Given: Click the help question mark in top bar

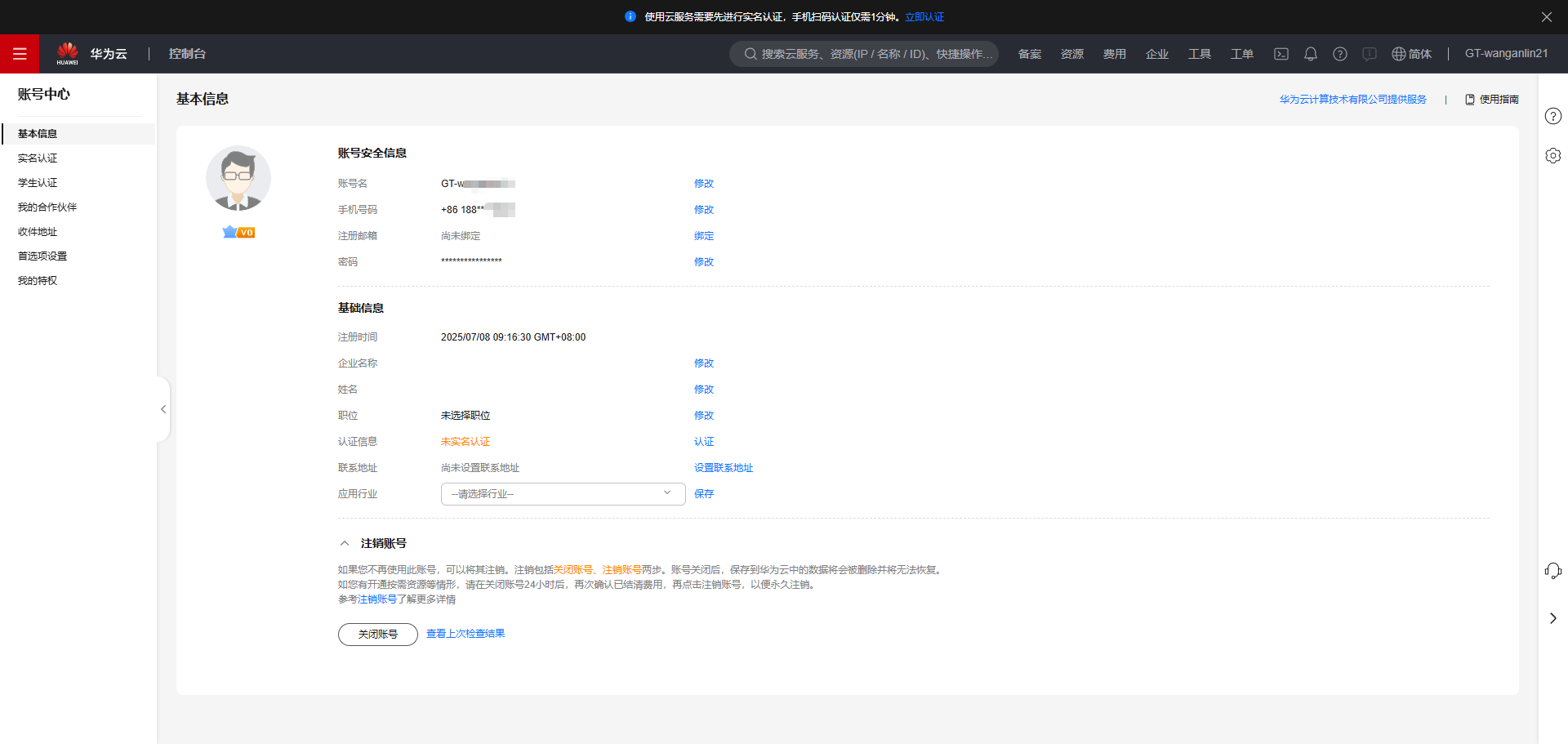Looking at the screenshot, I should coord(1340,54).
